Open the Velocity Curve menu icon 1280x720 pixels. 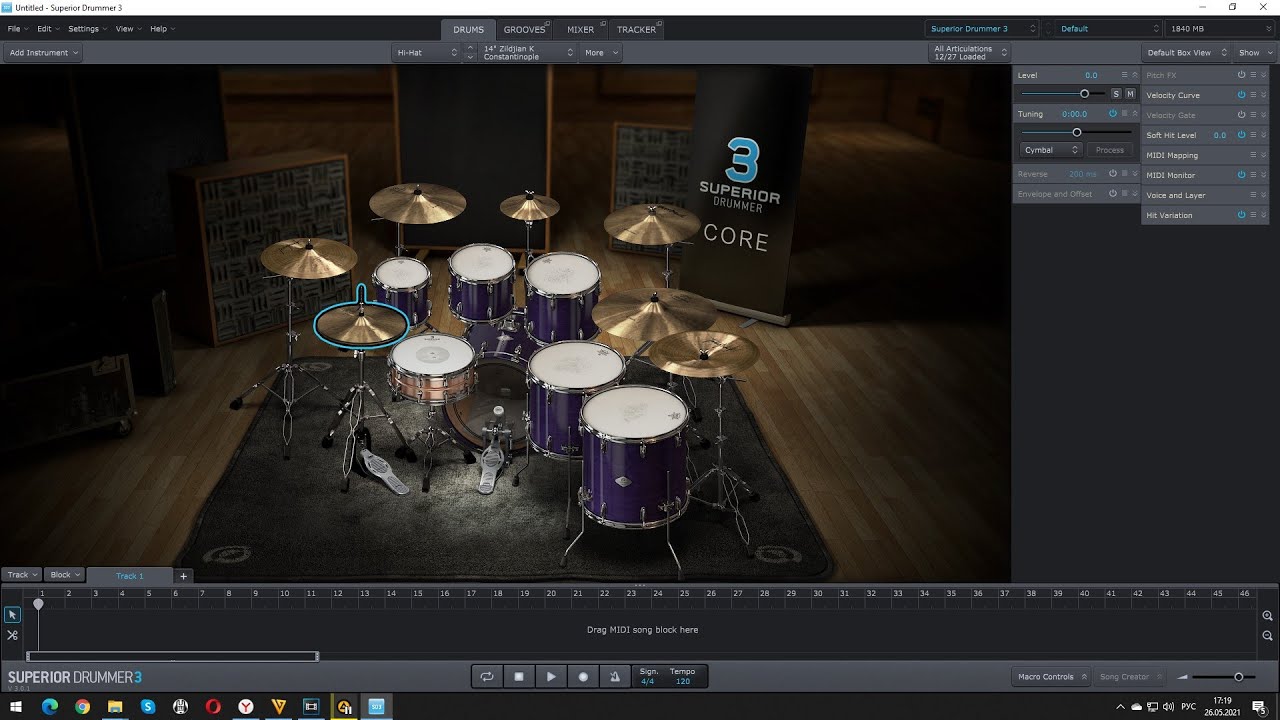[1253, 95]
